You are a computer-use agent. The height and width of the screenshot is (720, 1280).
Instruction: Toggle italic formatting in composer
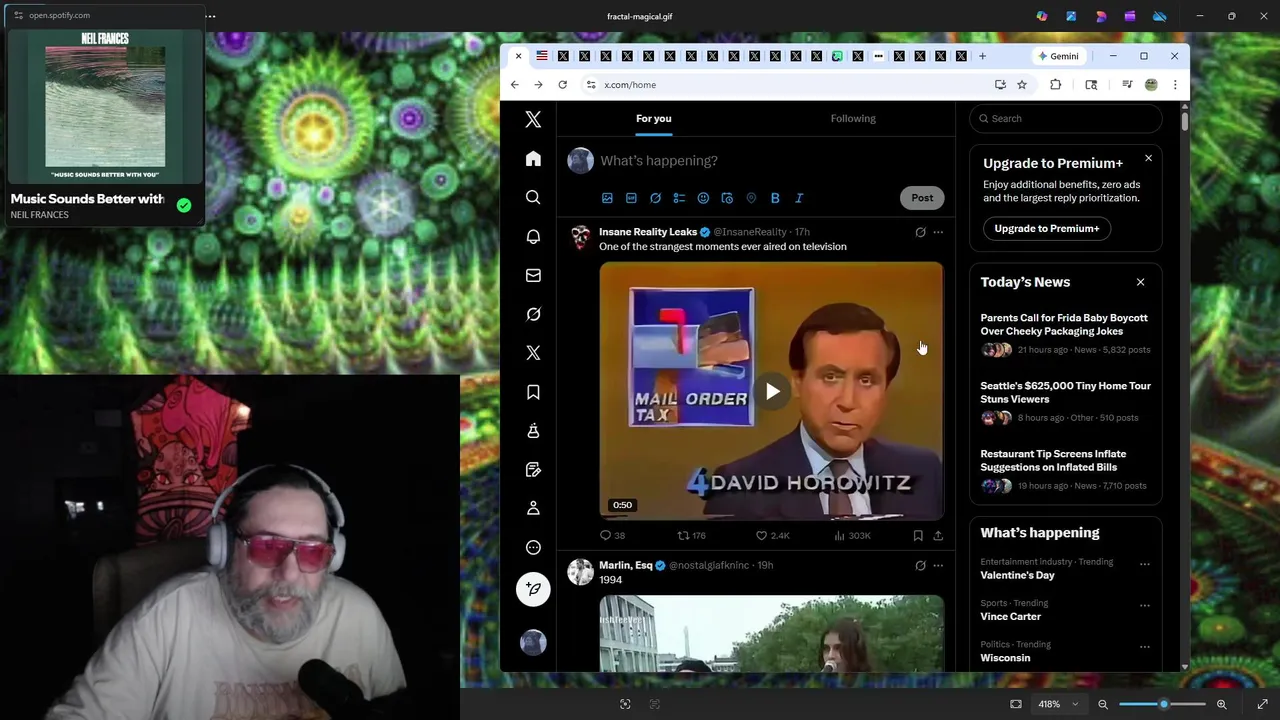point(799,198)
